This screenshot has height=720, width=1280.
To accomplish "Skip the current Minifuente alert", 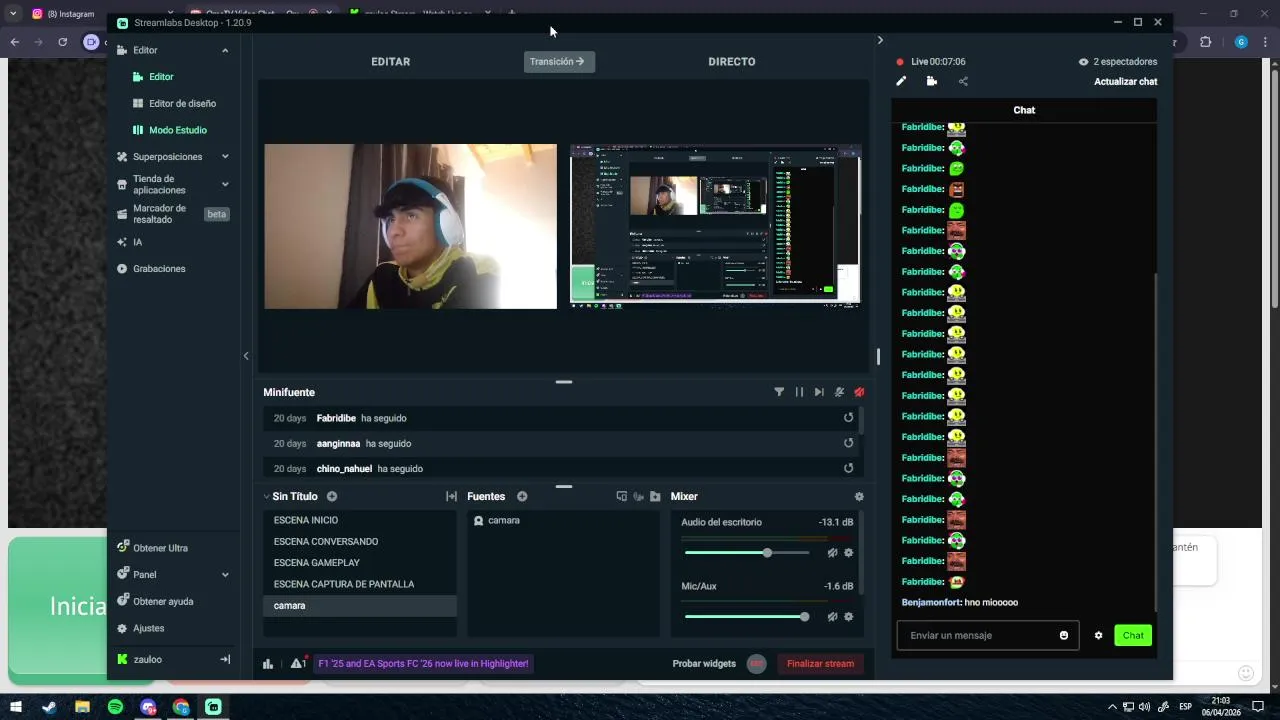I will pyautogui.click(x=819, y=392).
